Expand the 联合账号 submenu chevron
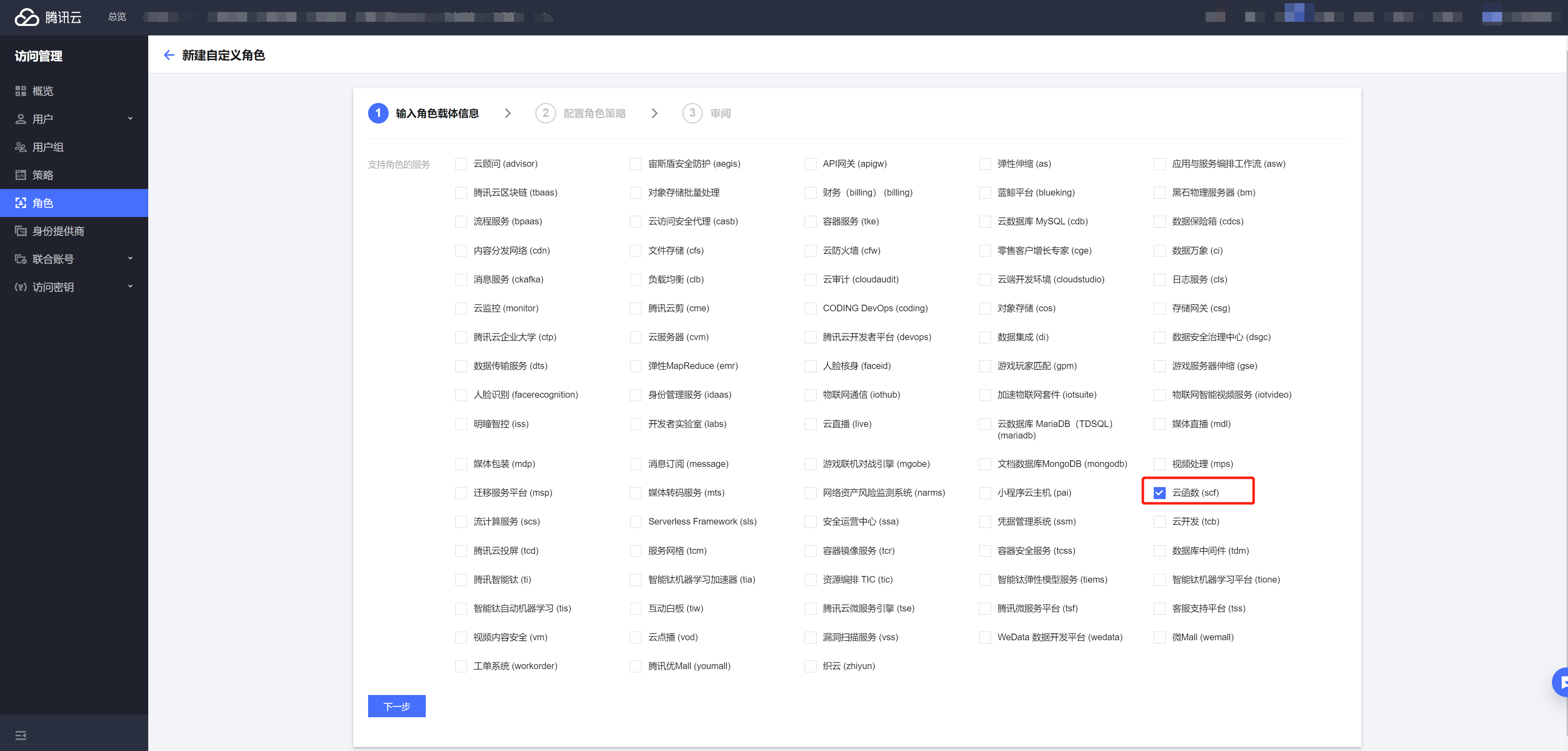 [130, 259]
